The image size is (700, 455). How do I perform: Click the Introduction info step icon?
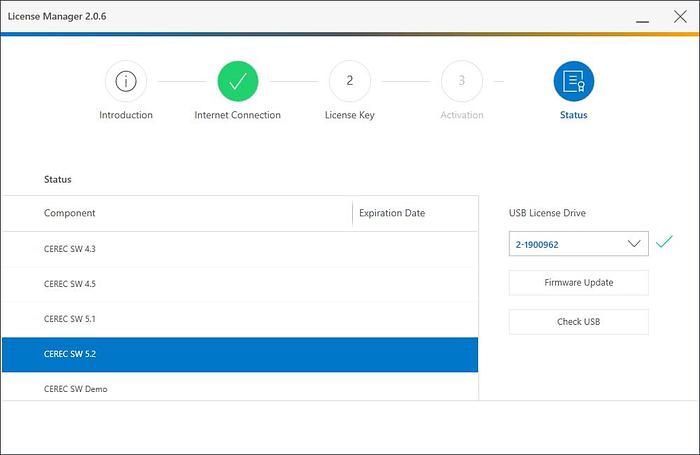click(126, 82)
